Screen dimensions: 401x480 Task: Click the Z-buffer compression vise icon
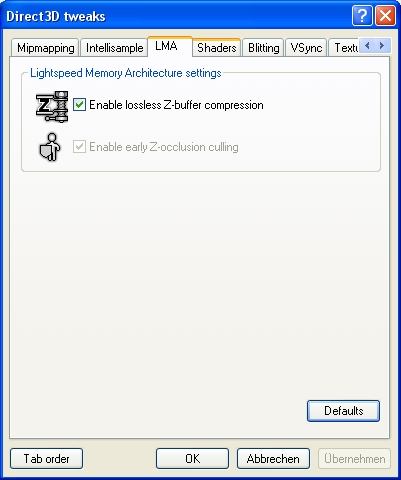[x=52, y=106]
